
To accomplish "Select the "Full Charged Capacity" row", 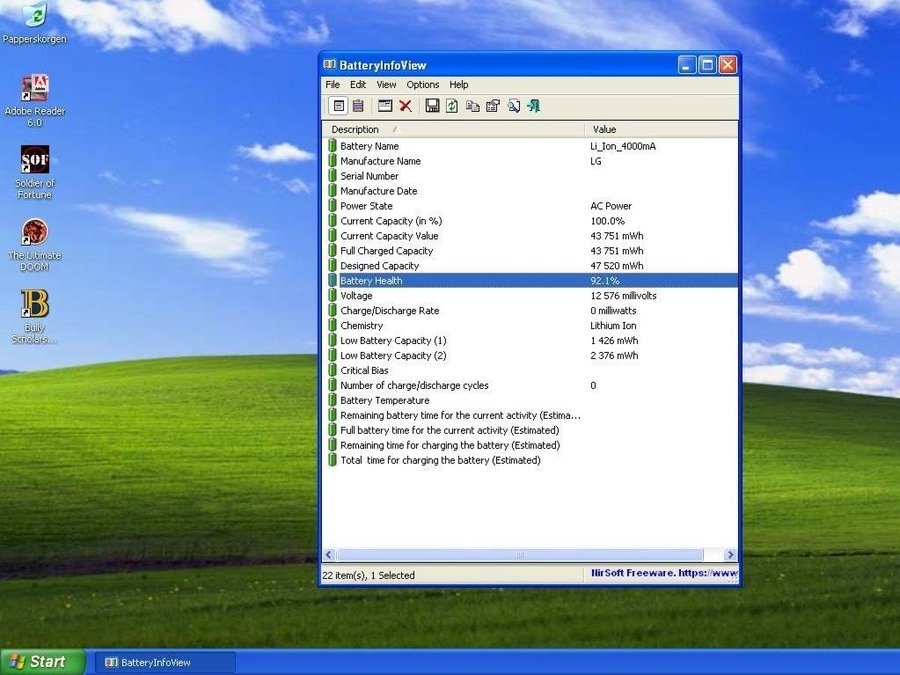I will click(530, 251).
